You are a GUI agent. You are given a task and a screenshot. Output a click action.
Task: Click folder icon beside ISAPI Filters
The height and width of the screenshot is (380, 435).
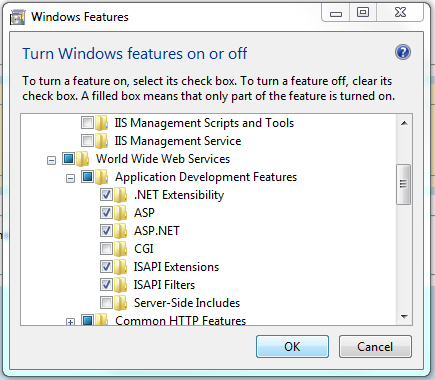coord(120,285)
